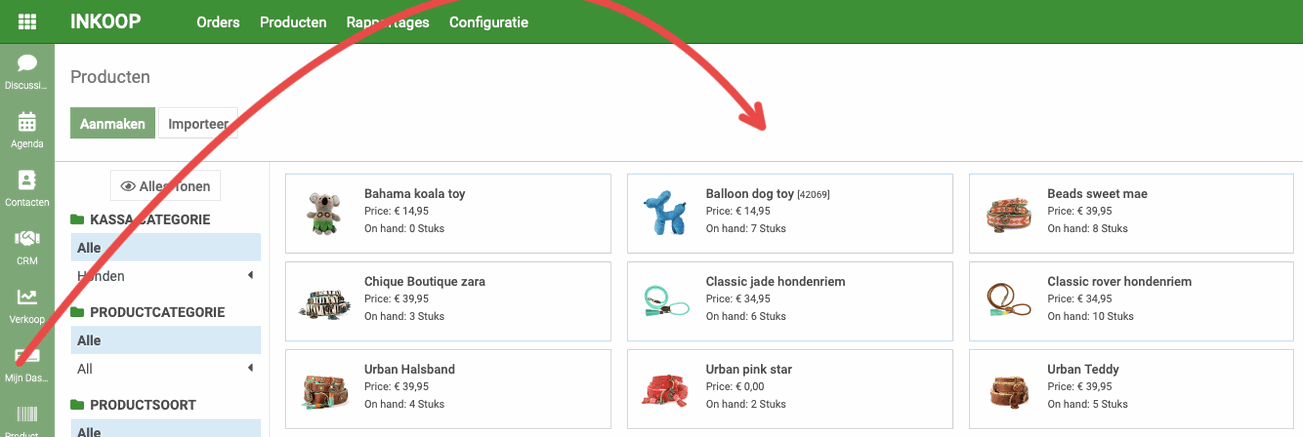Open the Contacten sidebar icon
Screen dimensions: 1303x437
pyautogui.click(x=27, y=188)
